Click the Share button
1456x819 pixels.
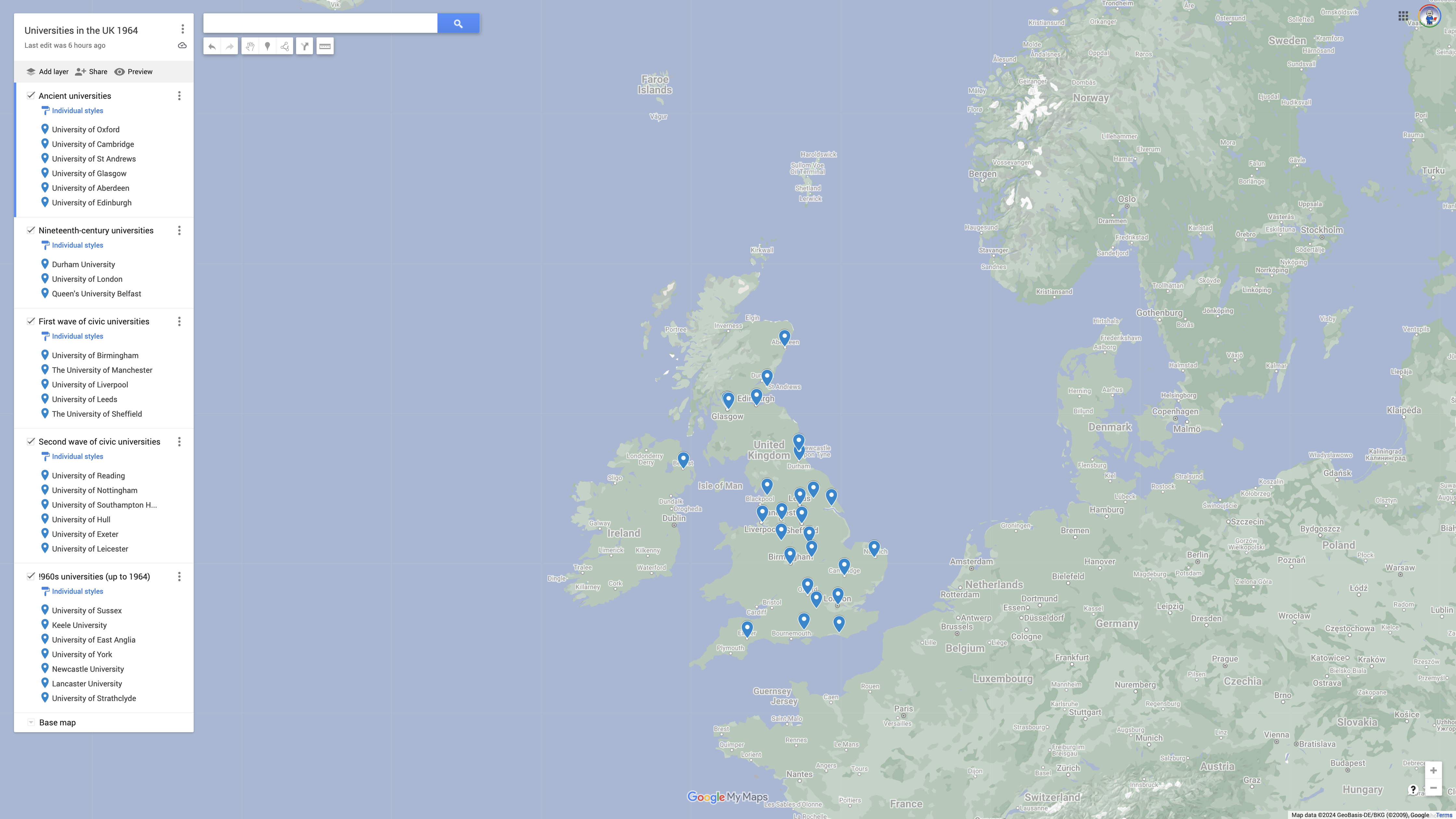point(91,72)
